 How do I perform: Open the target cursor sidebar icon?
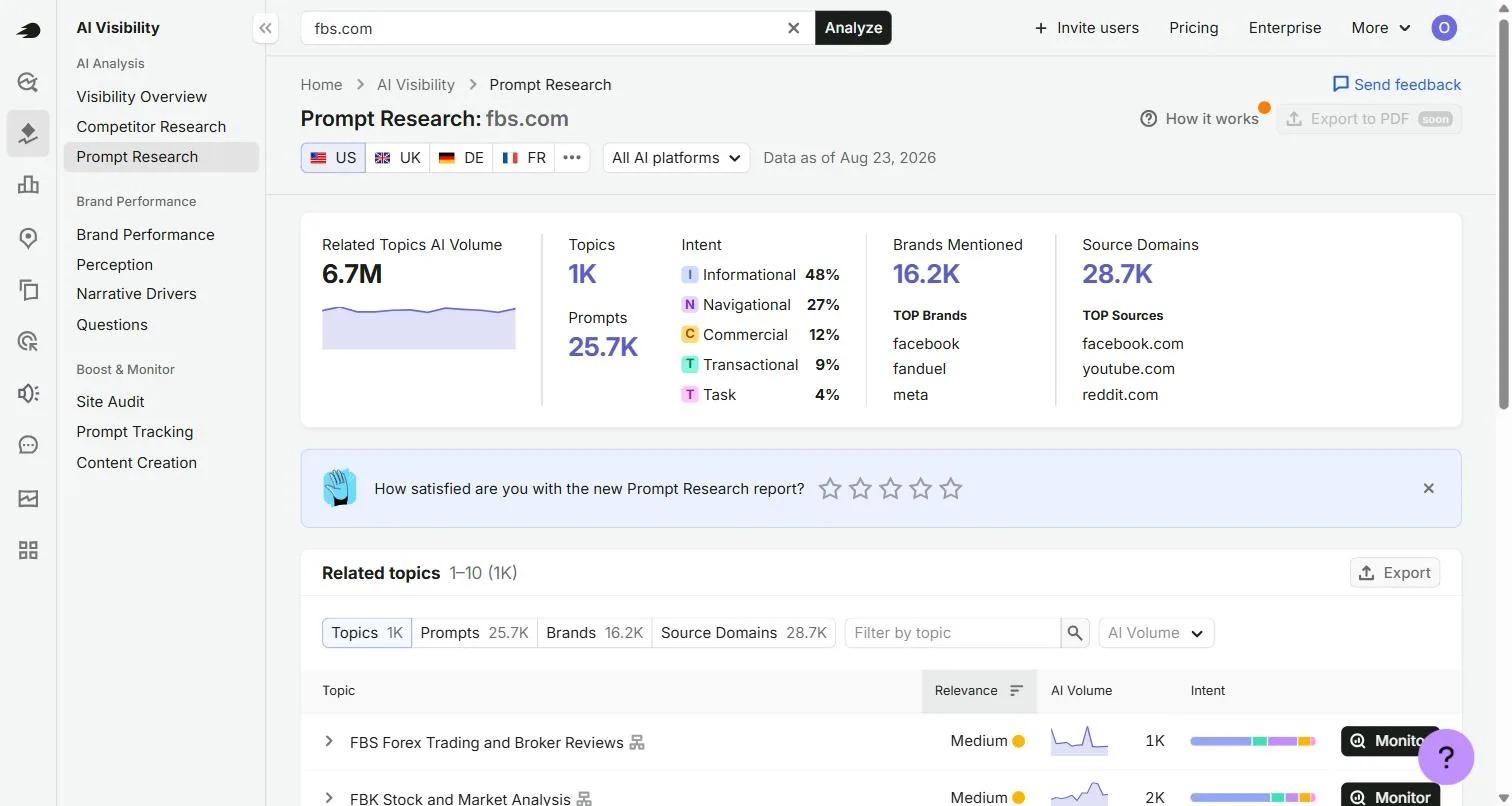pos(28,342)
